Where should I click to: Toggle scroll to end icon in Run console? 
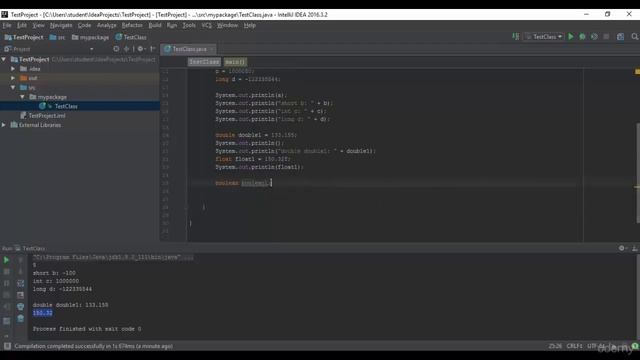[x=20, y=295]
